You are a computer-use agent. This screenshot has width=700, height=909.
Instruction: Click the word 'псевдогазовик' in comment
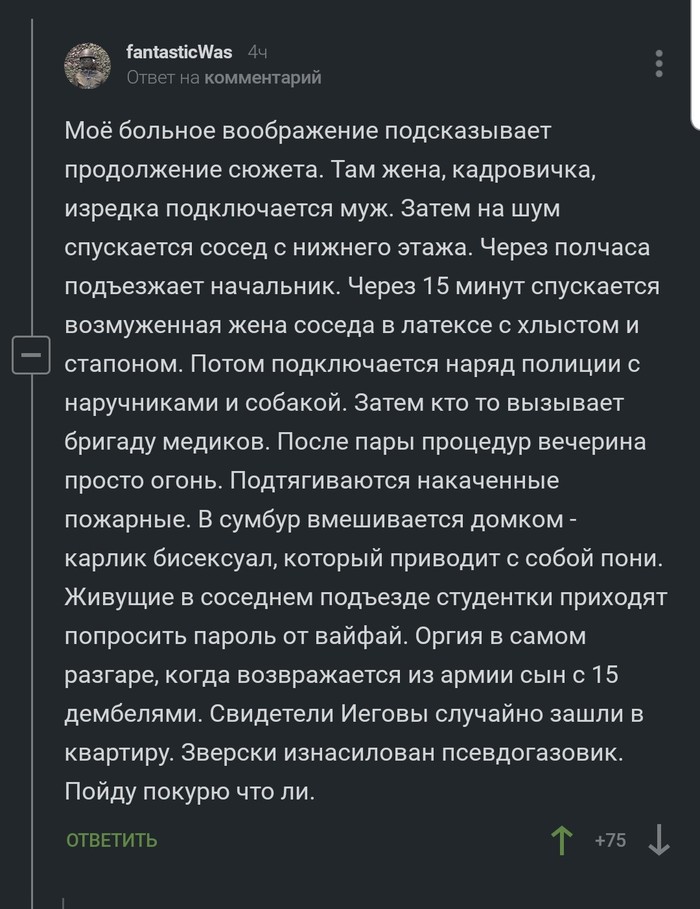click(532, 752)
